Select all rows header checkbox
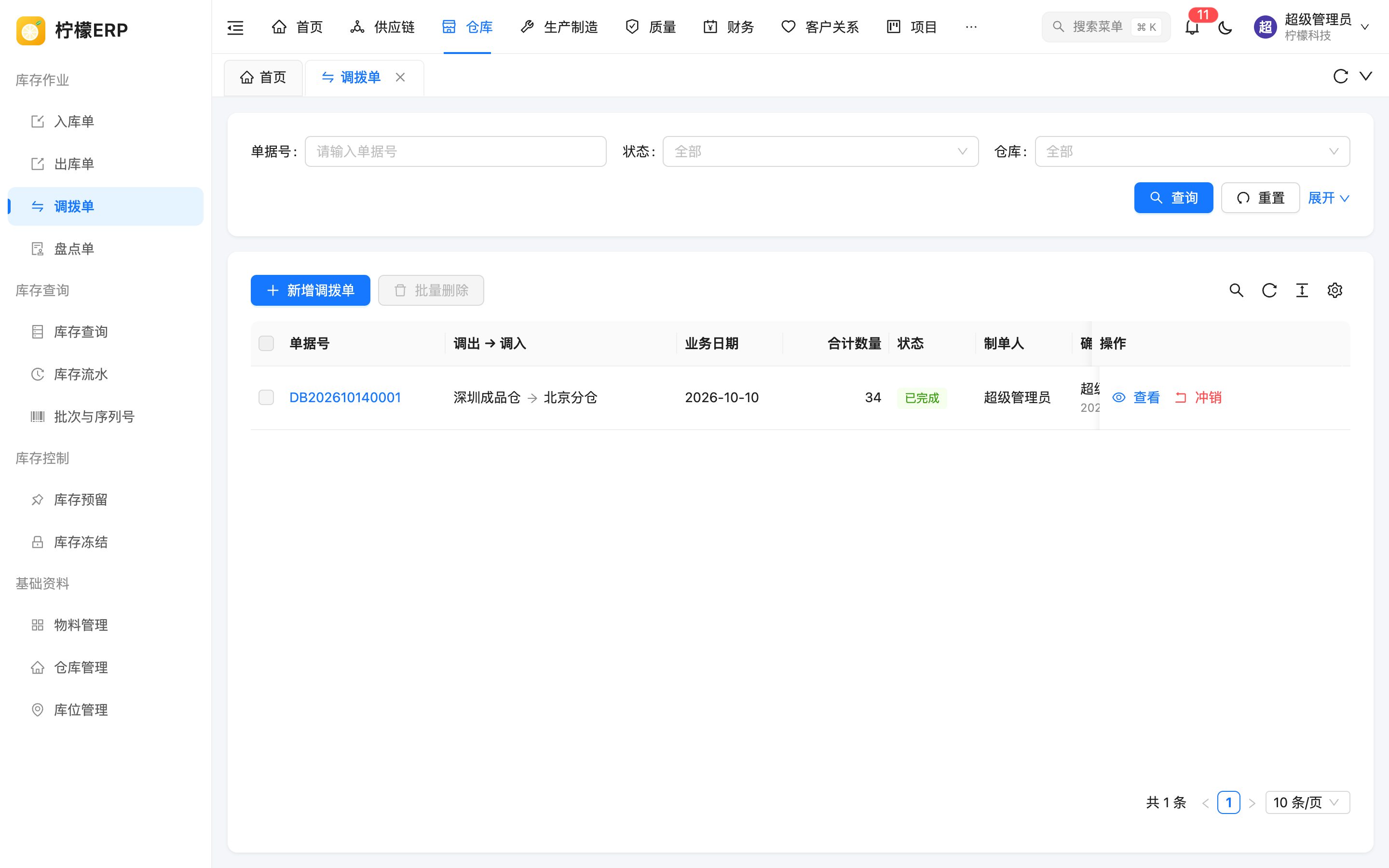This screenshot has height=868, width=1389. click(266, 343)
